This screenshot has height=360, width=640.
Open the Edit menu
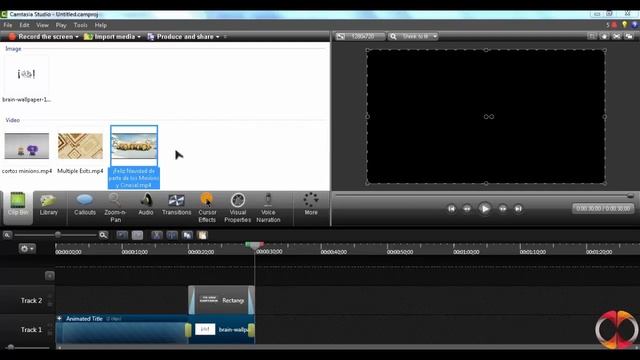click(x=24, y=25)
